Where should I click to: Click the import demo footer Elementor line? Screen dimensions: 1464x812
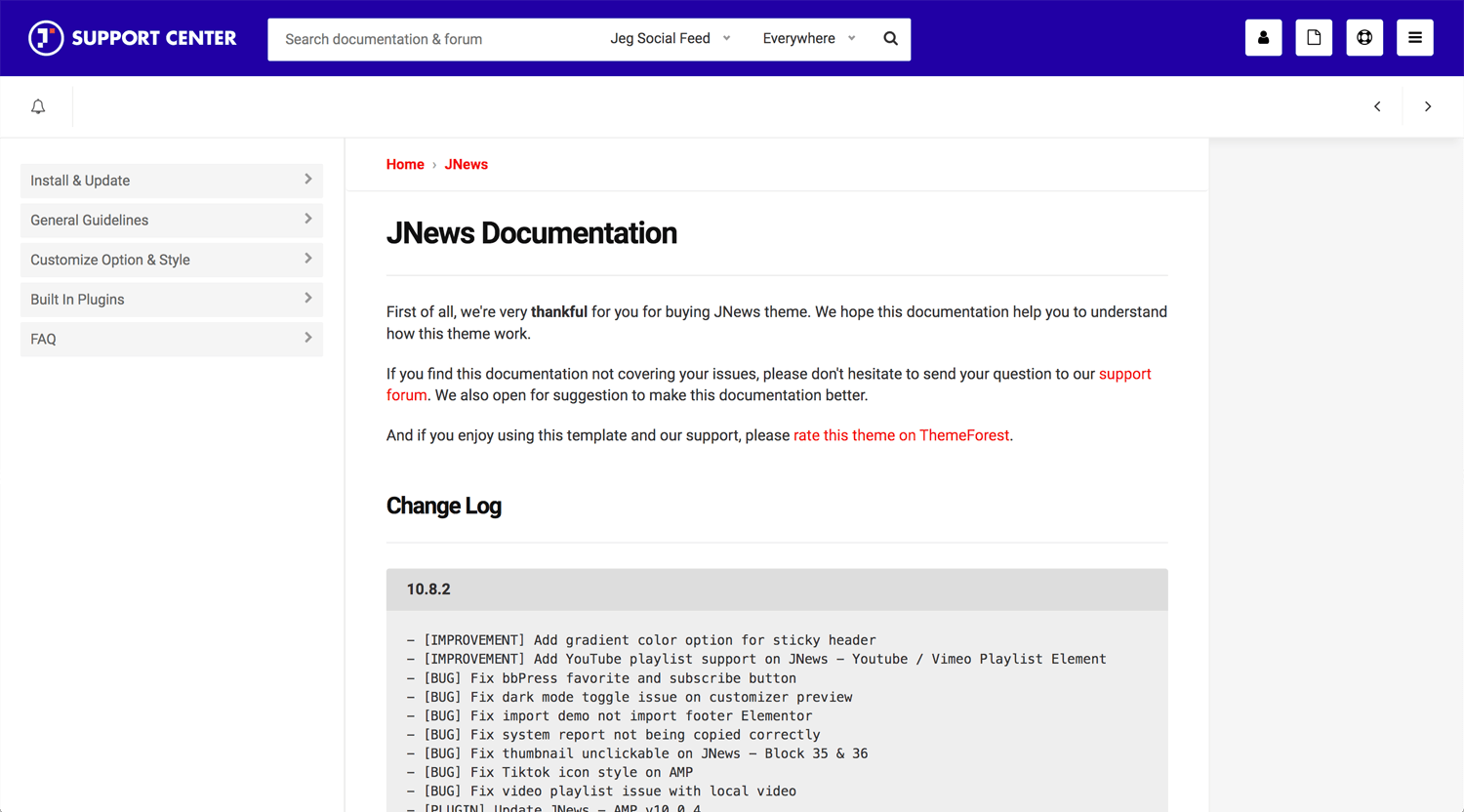pos(609,715)
